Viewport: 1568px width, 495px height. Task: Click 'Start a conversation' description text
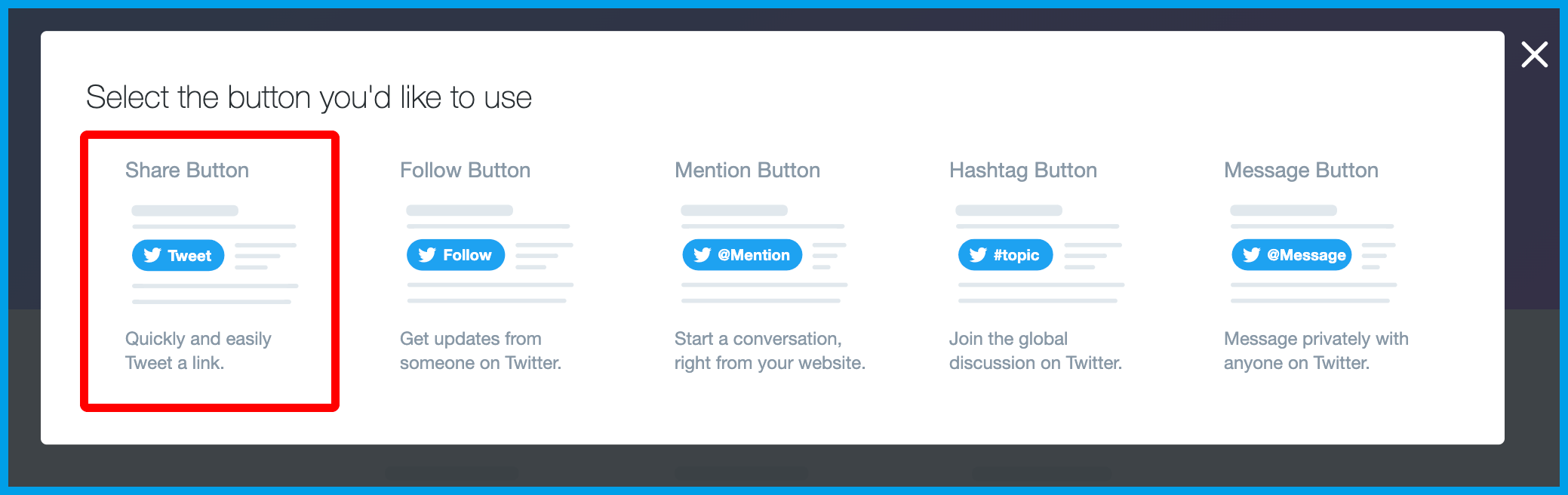(770, 351)
